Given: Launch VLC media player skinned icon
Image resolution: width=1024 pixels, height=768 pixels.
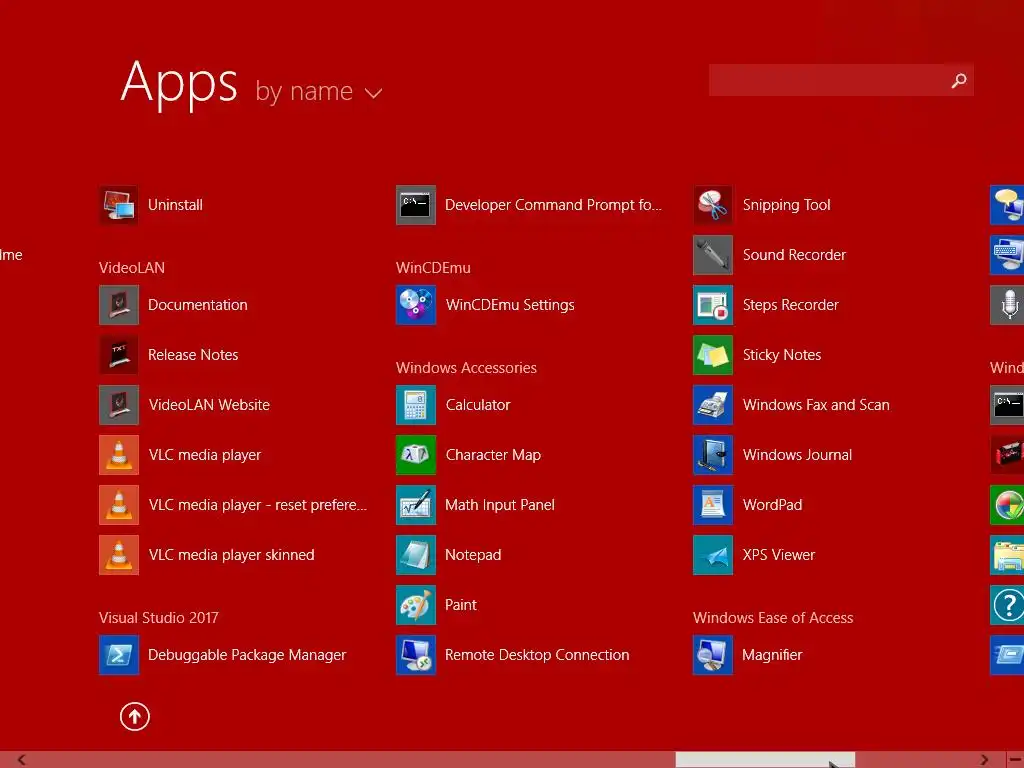Looking at the screenshot, I should tap(118, 555).
